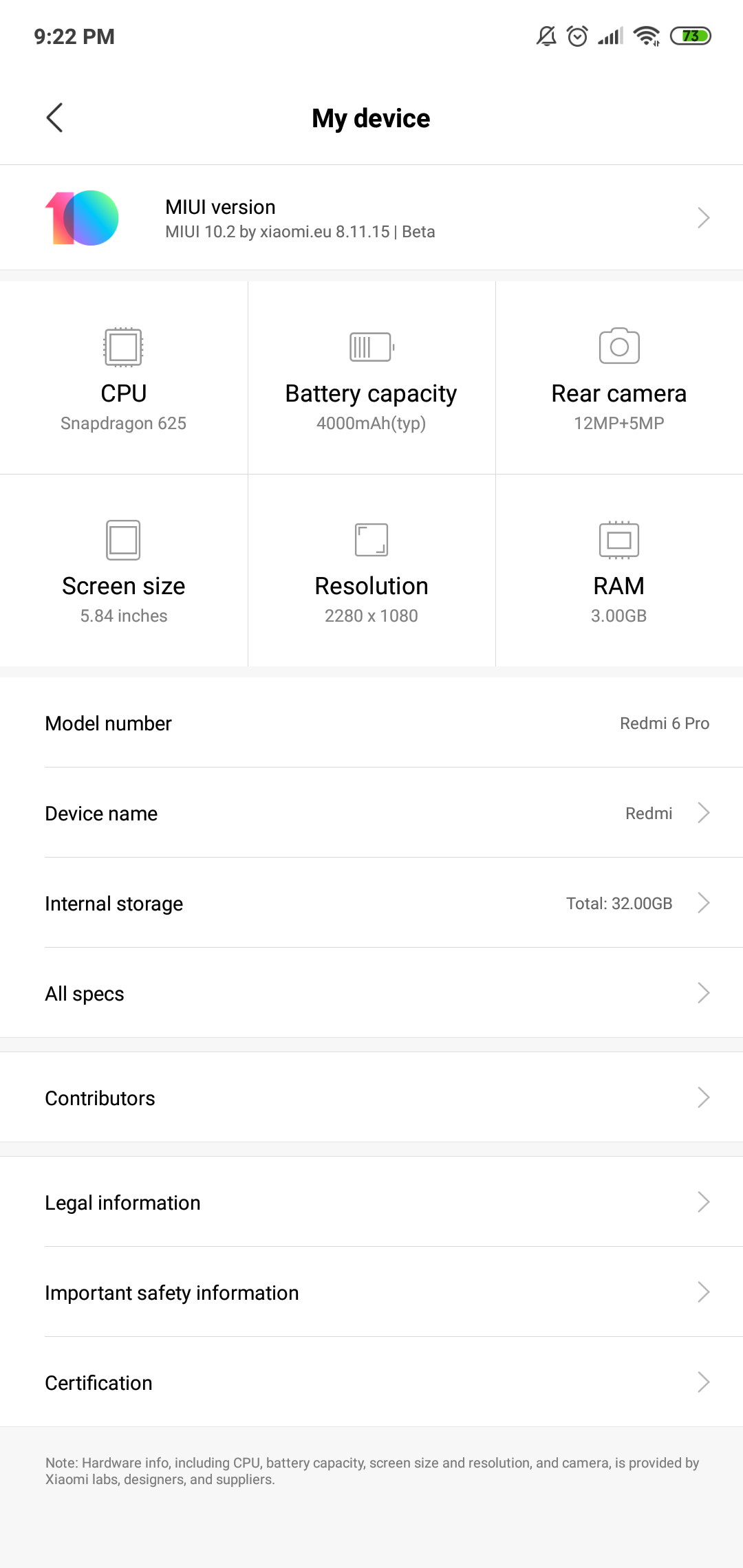Viewport: 743px width, 1568px height.
Task: Tap the battery indicator in status bar
Action: [691, 36]
